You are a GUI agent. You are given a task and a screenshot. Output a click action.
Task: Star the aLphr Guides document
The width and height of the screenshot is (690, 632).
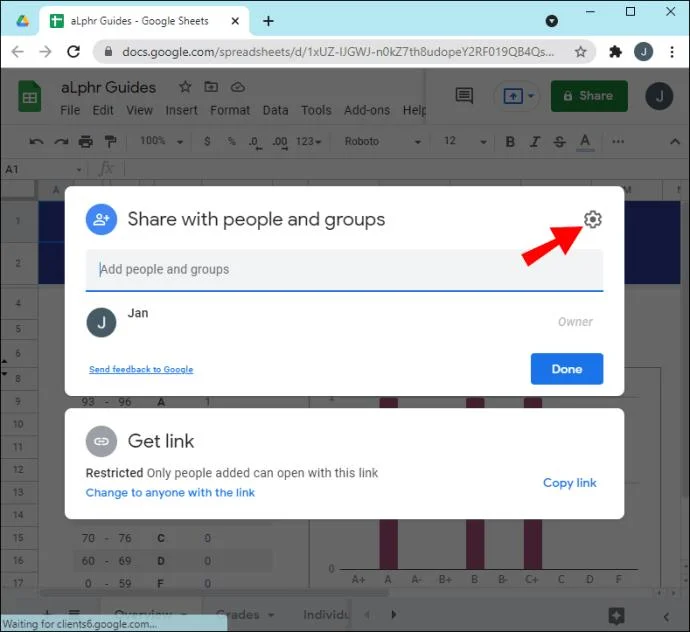[x=185, y=87]
